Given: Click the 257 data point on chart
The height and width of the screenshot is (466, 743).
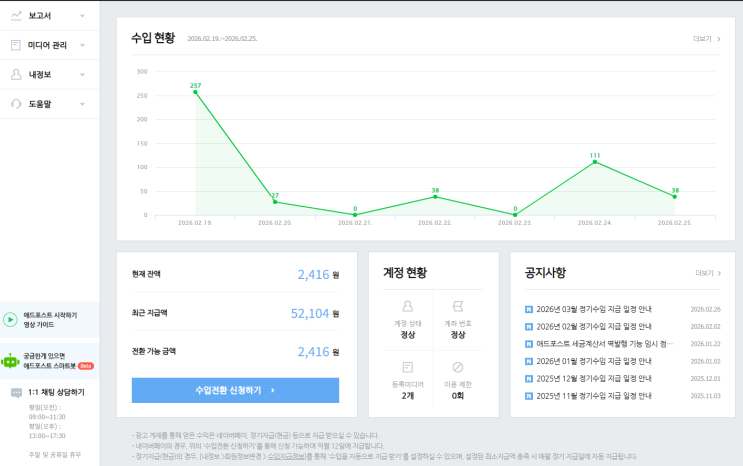Looking at the screenshot, I should point(196,92).
